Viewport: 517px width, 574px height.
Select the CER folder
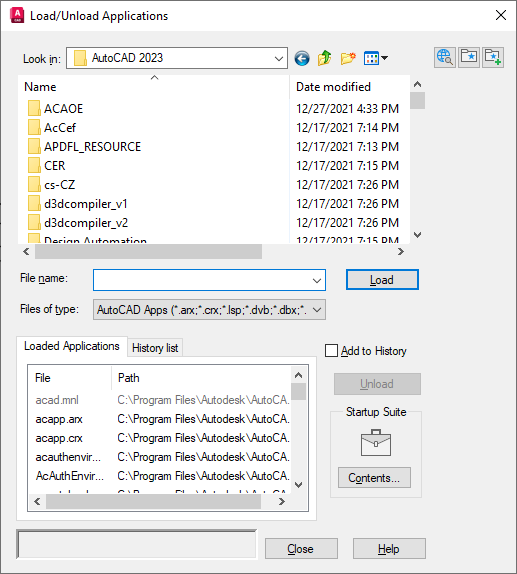(x=47, y=166)
